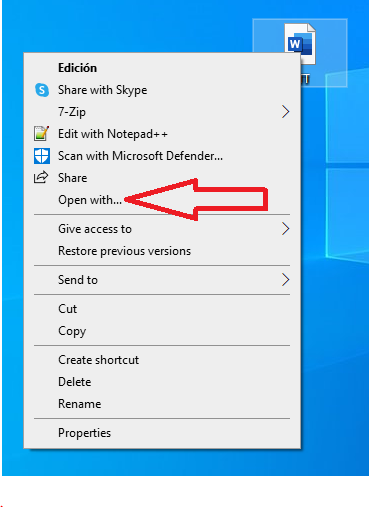Click the Skype icon in the context menu

point(42,90)
